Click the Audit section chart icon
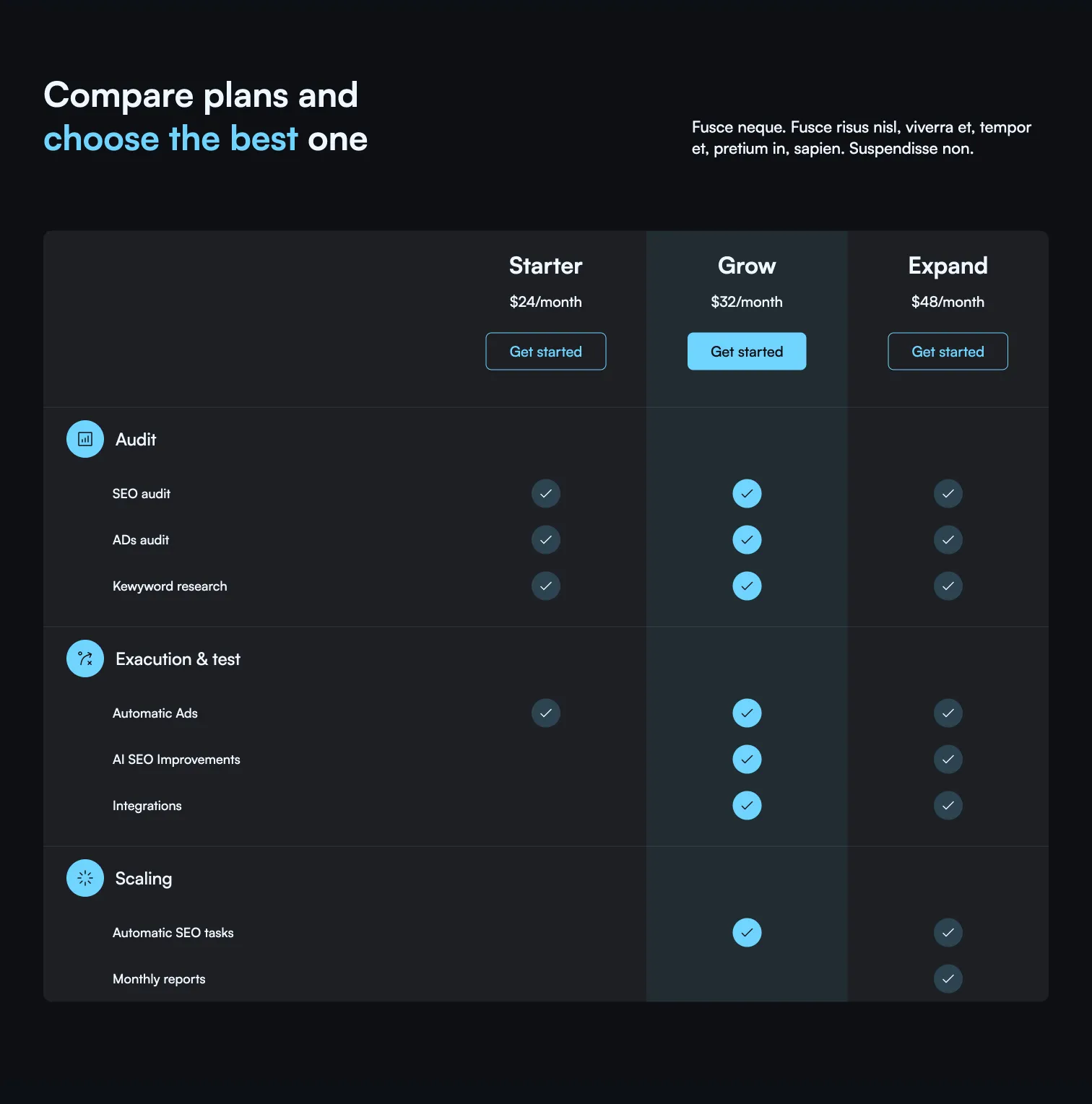The width and height of the screenshot is (1092, 1104). [x=85, y=439]
